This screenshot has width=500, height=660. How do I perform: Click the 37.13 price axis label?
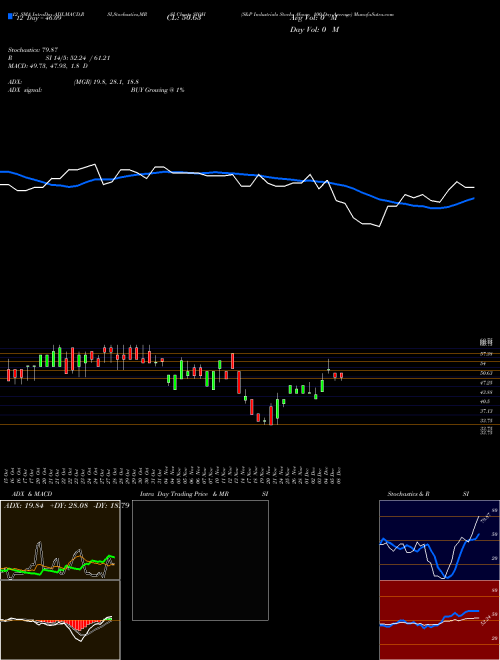coord(486,412)
